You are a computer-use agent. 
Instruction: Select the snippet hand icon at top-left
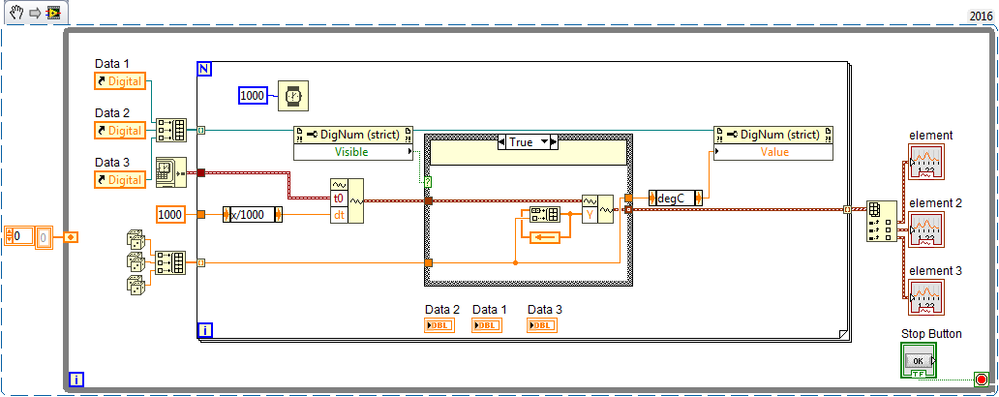17,12
